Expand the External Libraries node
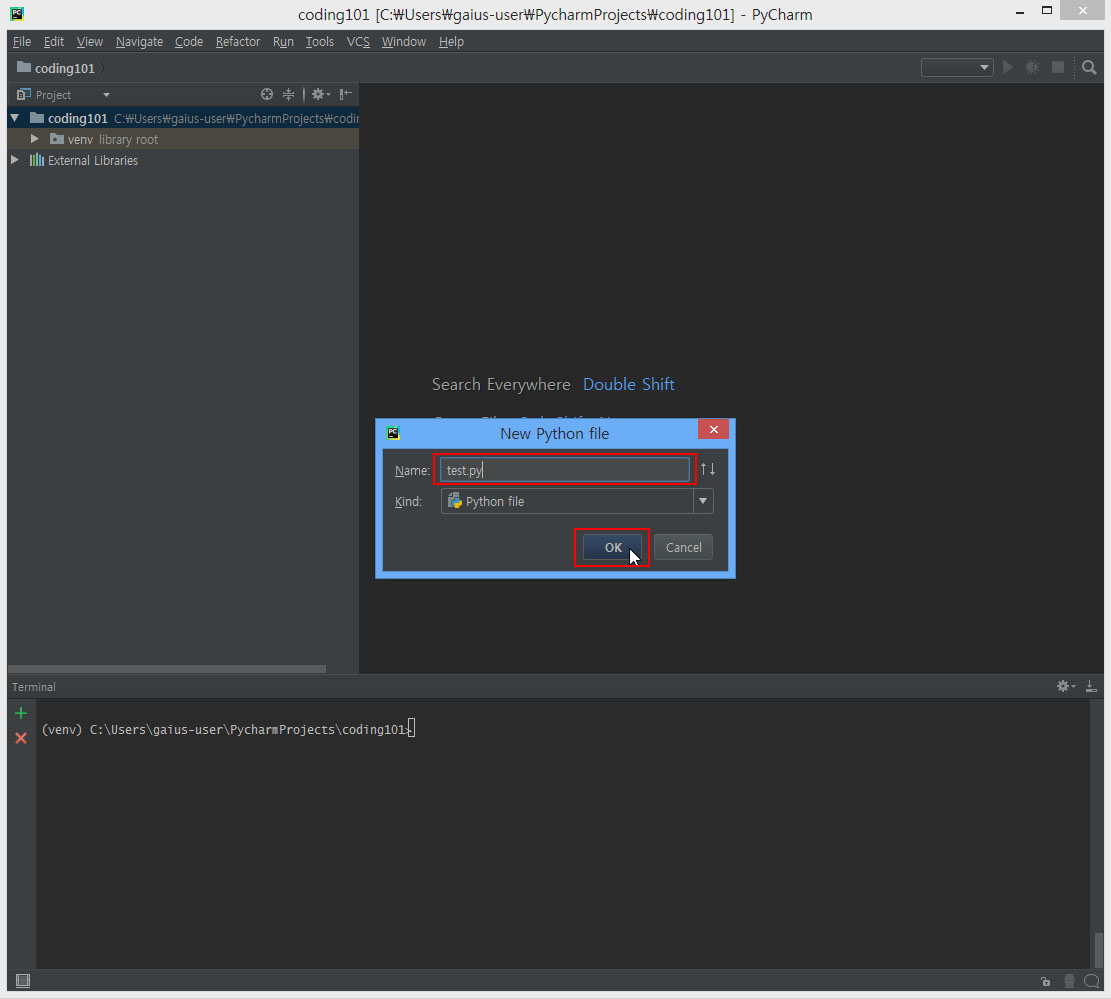 [14, 160]
